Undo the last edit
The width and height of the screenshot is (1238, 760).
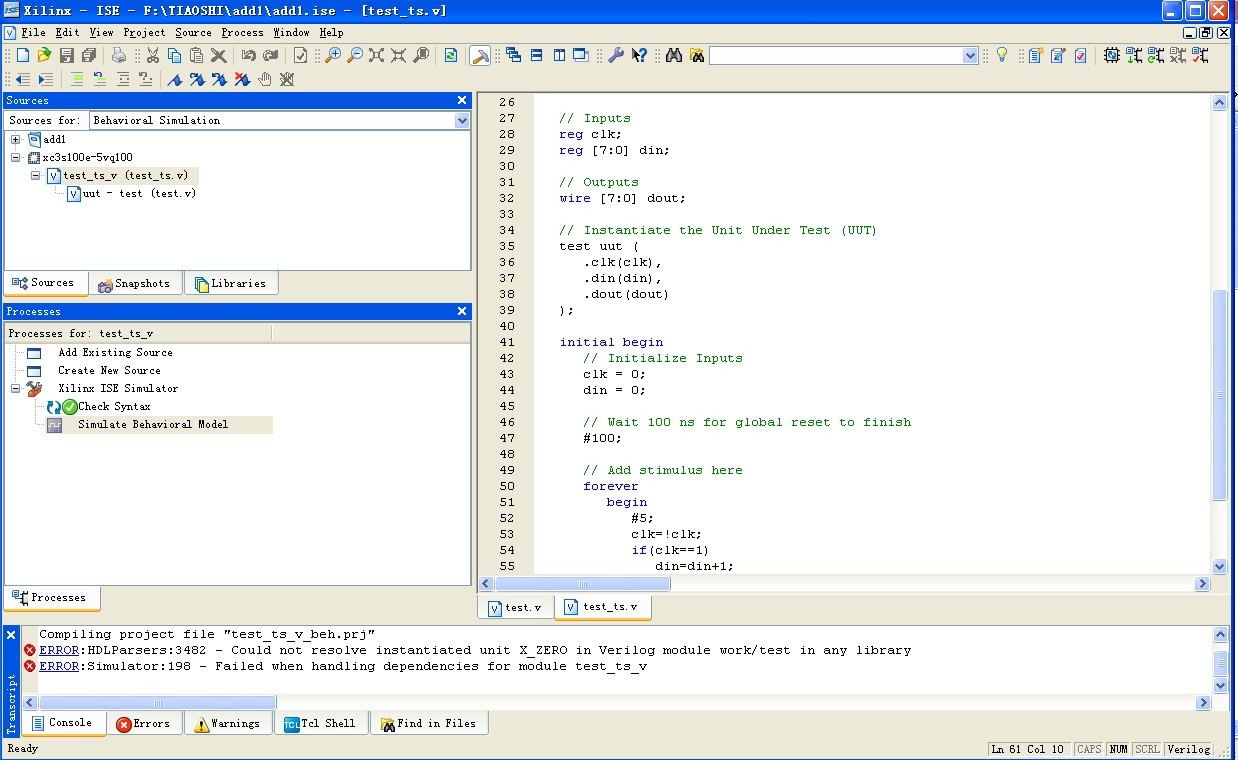tap(248, 56)
